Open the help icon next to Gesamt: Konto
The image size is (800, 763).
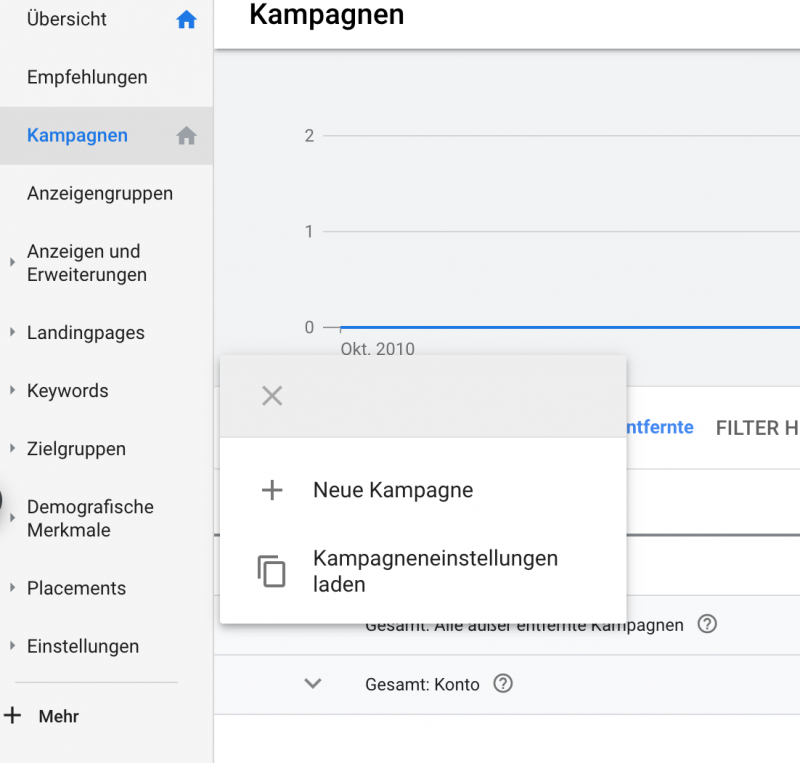[x=503, y=684]
